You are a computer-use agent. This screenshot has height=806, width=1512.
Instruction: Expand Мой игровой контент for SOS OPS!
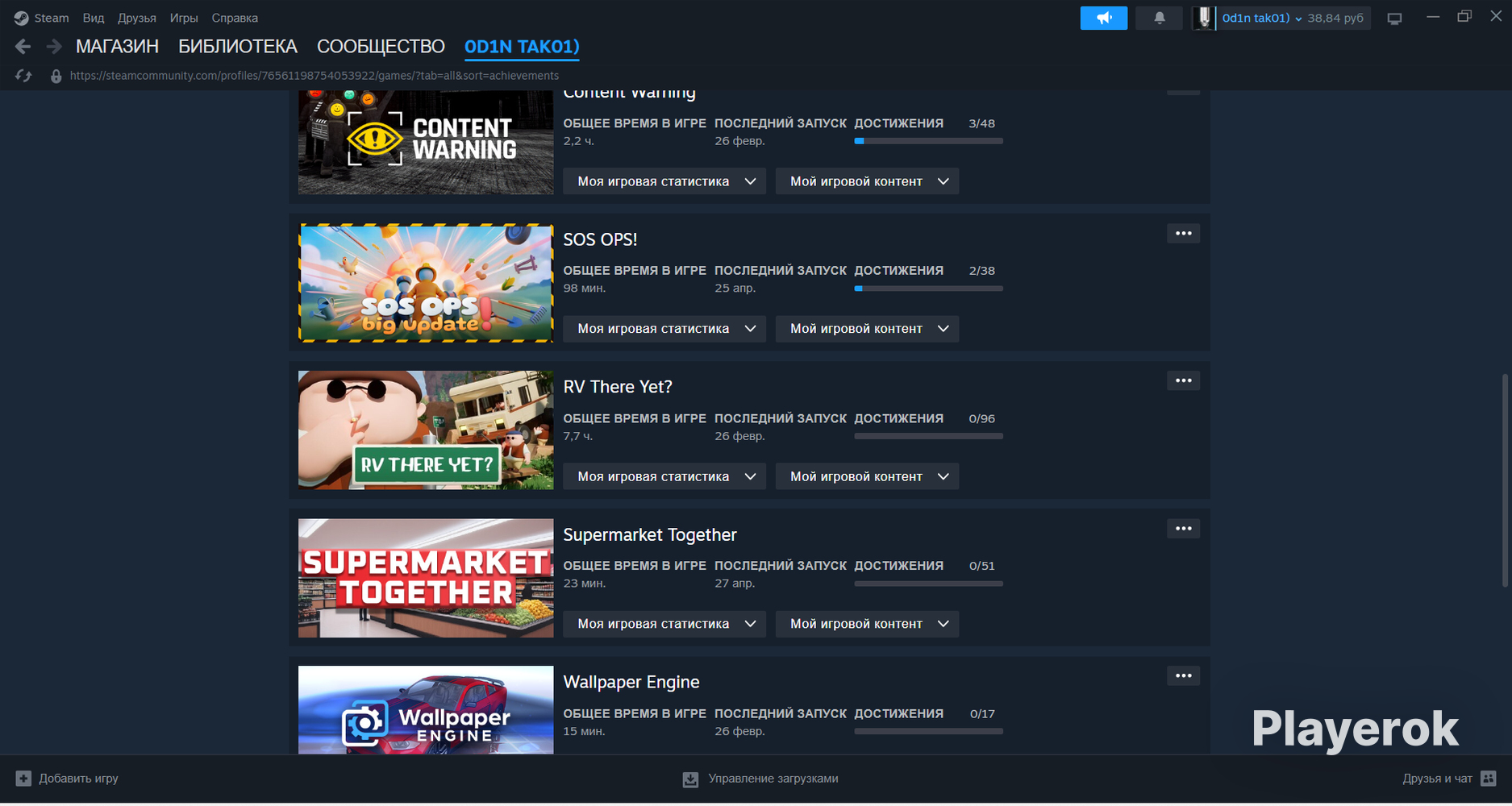(867, 329)
